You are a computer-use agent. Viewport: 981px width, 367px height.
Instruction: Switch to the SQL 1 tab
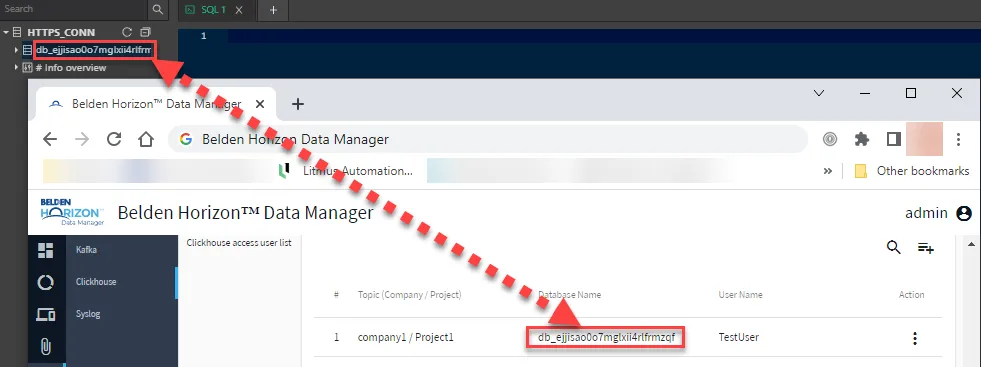[x=213, y=10]
